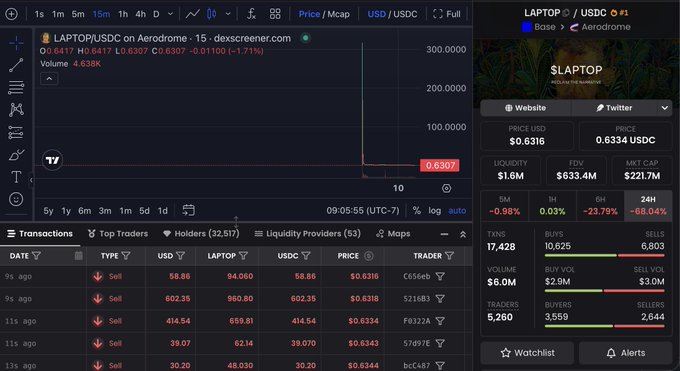This screenshot has width=680, height=371.
Task: Minimize the transactions panel
Action: click(444, 234)
